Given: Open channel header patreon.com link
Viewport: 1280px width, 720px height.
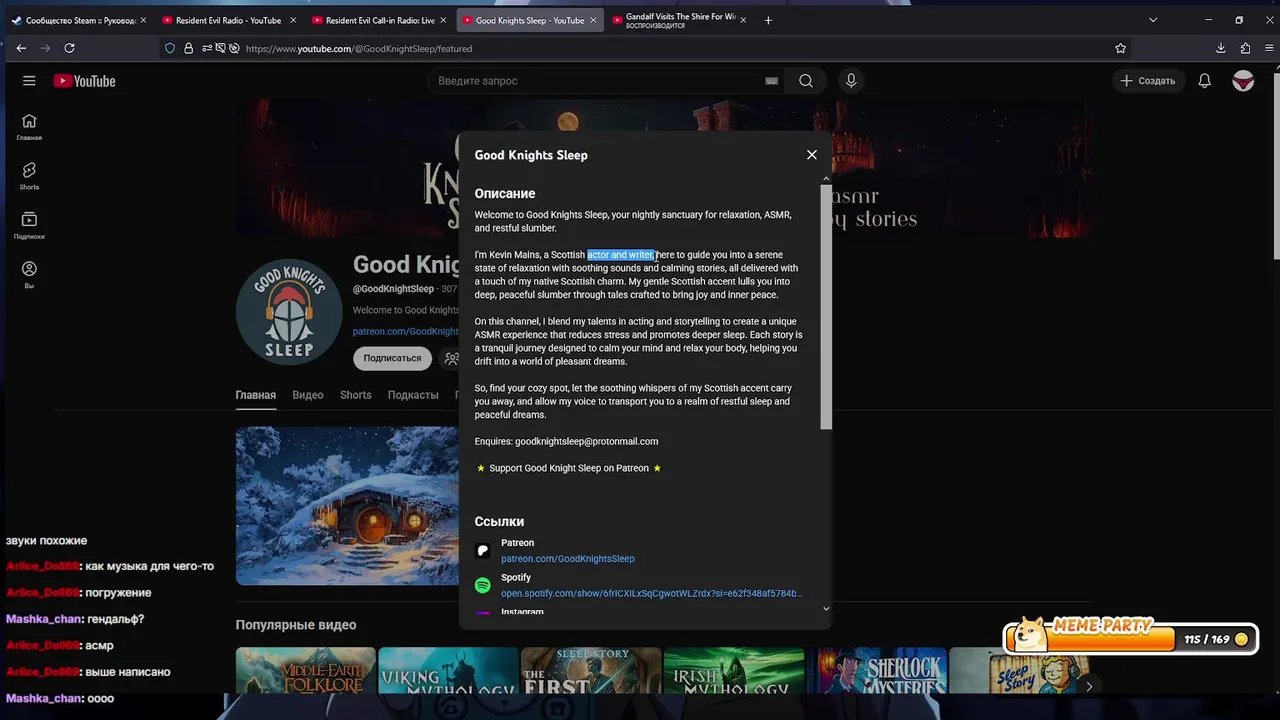Looking at the screenshot, I should [405, 331].
